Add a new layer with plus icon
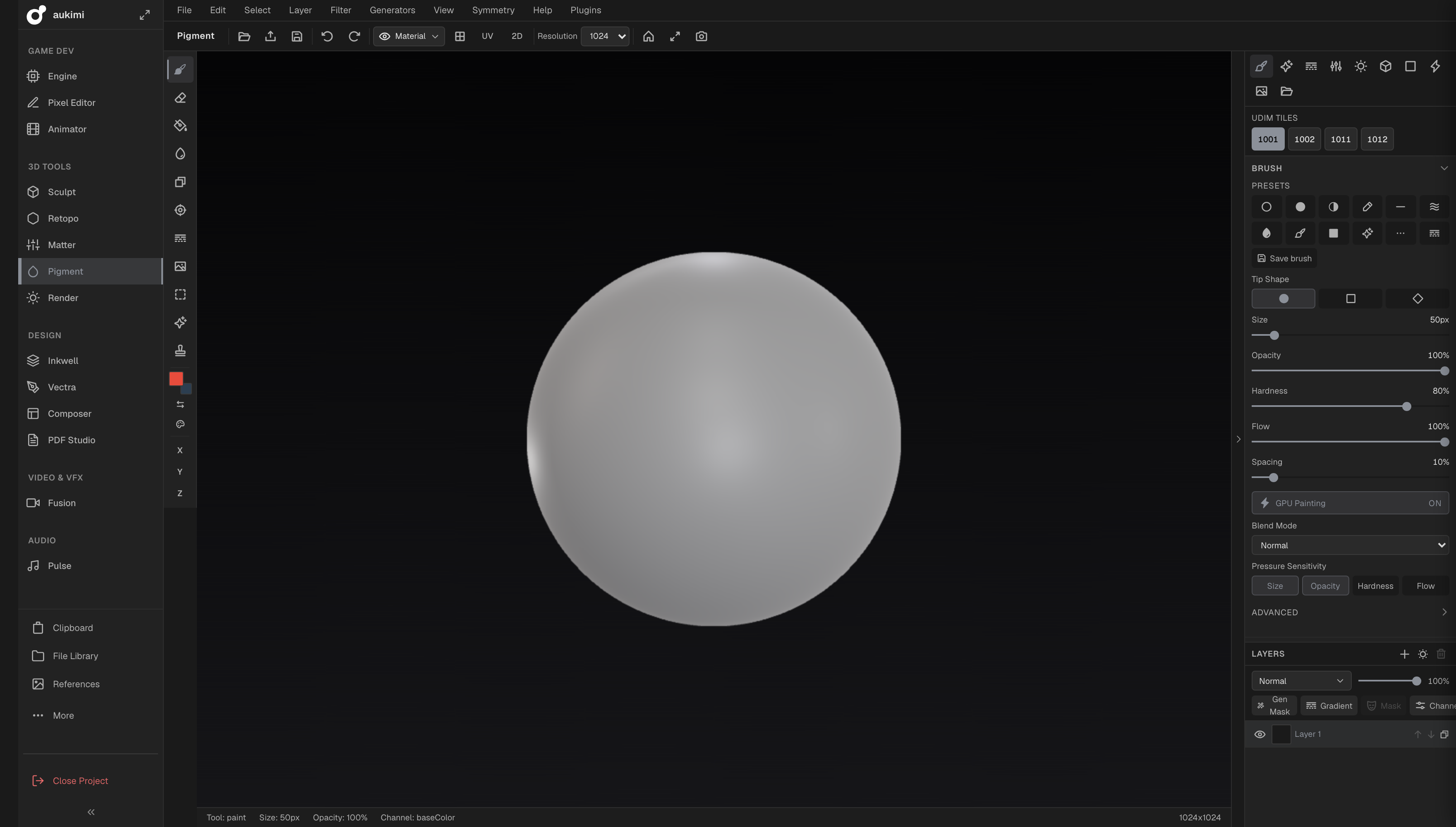 tap(1404, 654)
